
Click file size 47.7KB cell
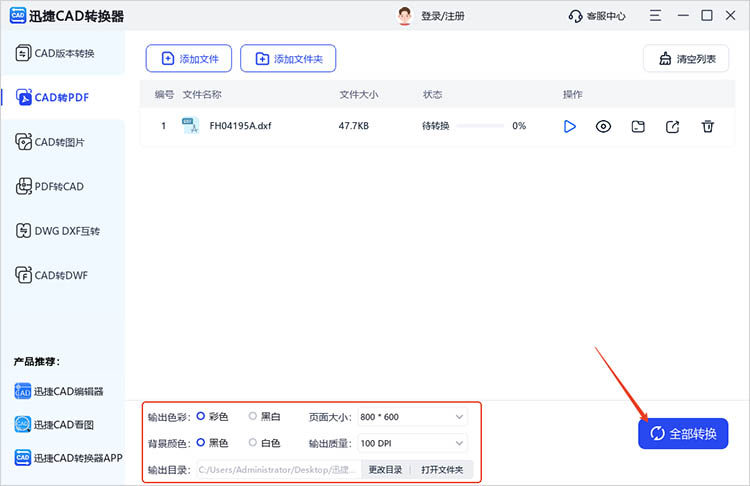[353, 126]
